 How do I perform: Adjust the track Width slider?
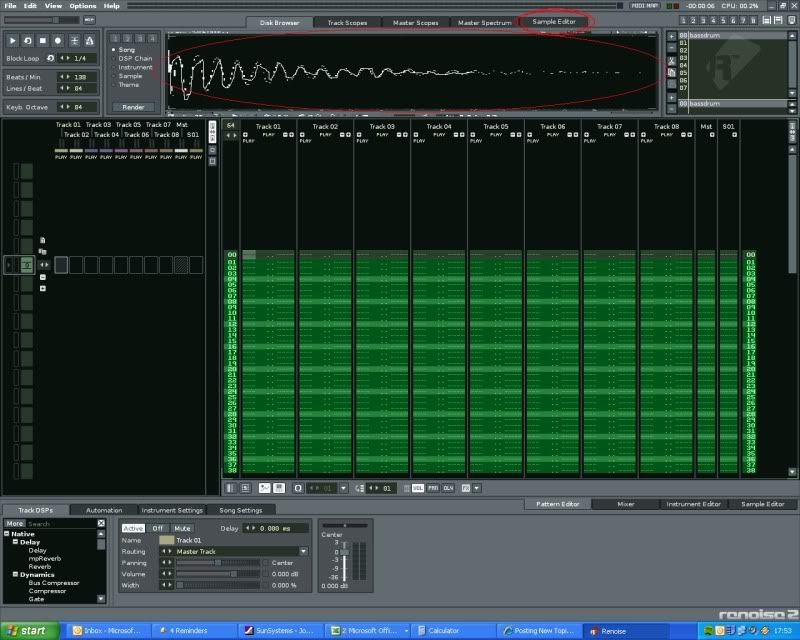pos(218,585)
